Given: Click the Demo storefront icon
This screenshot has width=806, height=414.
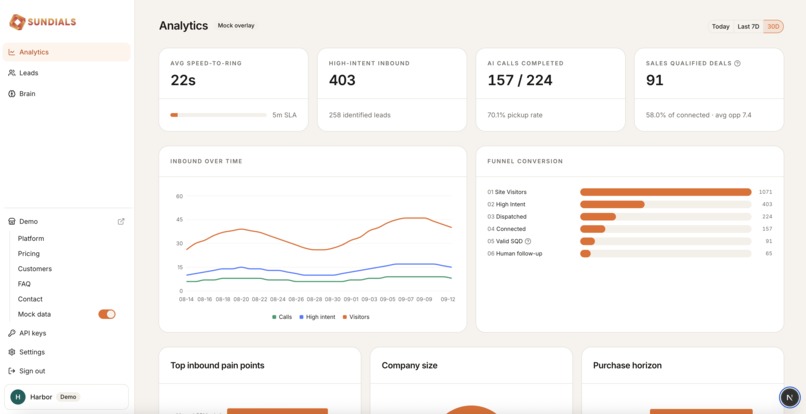Looking at the screenshot, I should [12, 222].
